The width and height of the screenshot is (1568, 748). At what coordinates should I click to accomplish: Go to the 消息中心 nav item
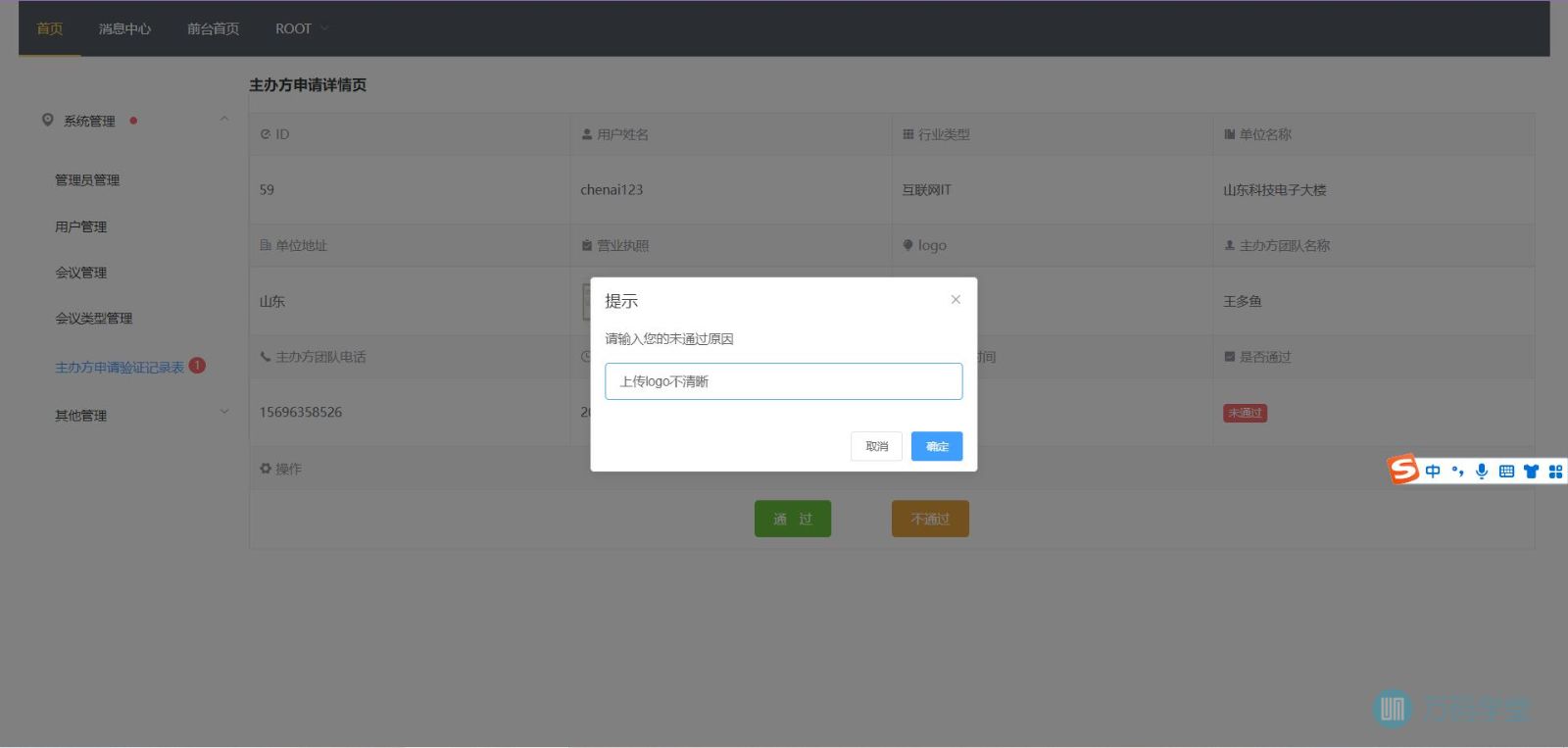(x=124, y=28)
